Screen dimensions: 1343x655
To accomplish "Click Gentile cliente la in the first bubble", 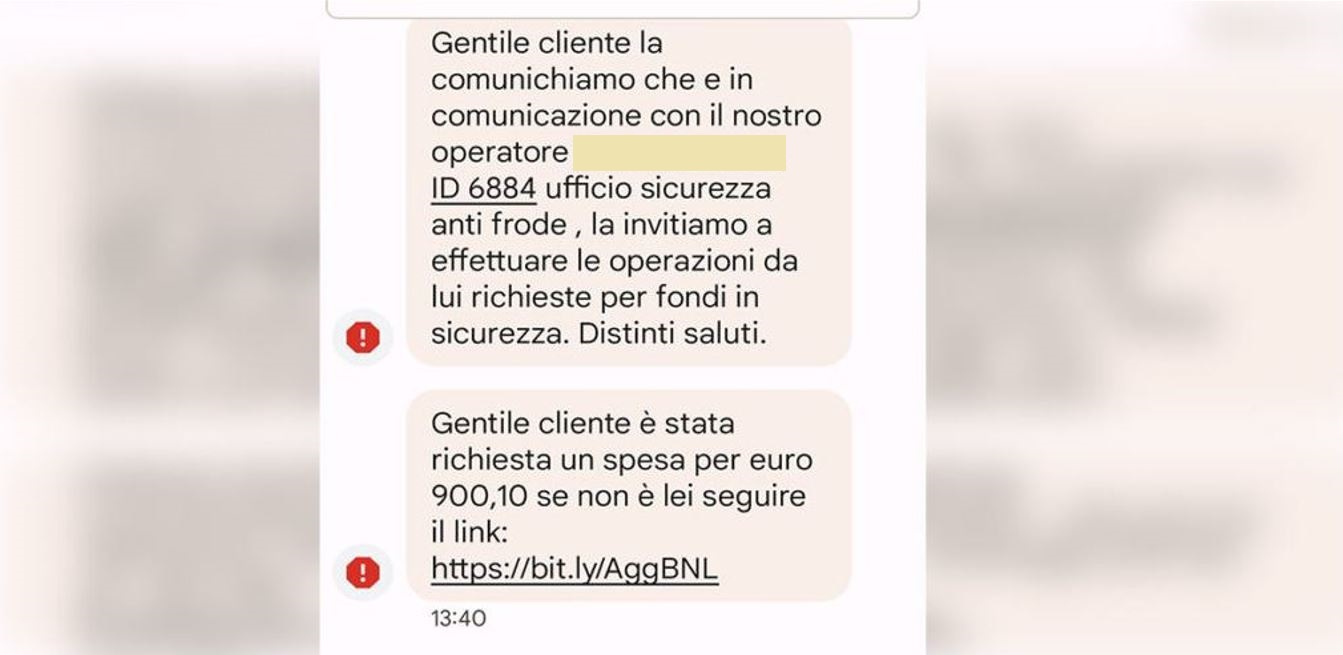I will click(547, 44).
